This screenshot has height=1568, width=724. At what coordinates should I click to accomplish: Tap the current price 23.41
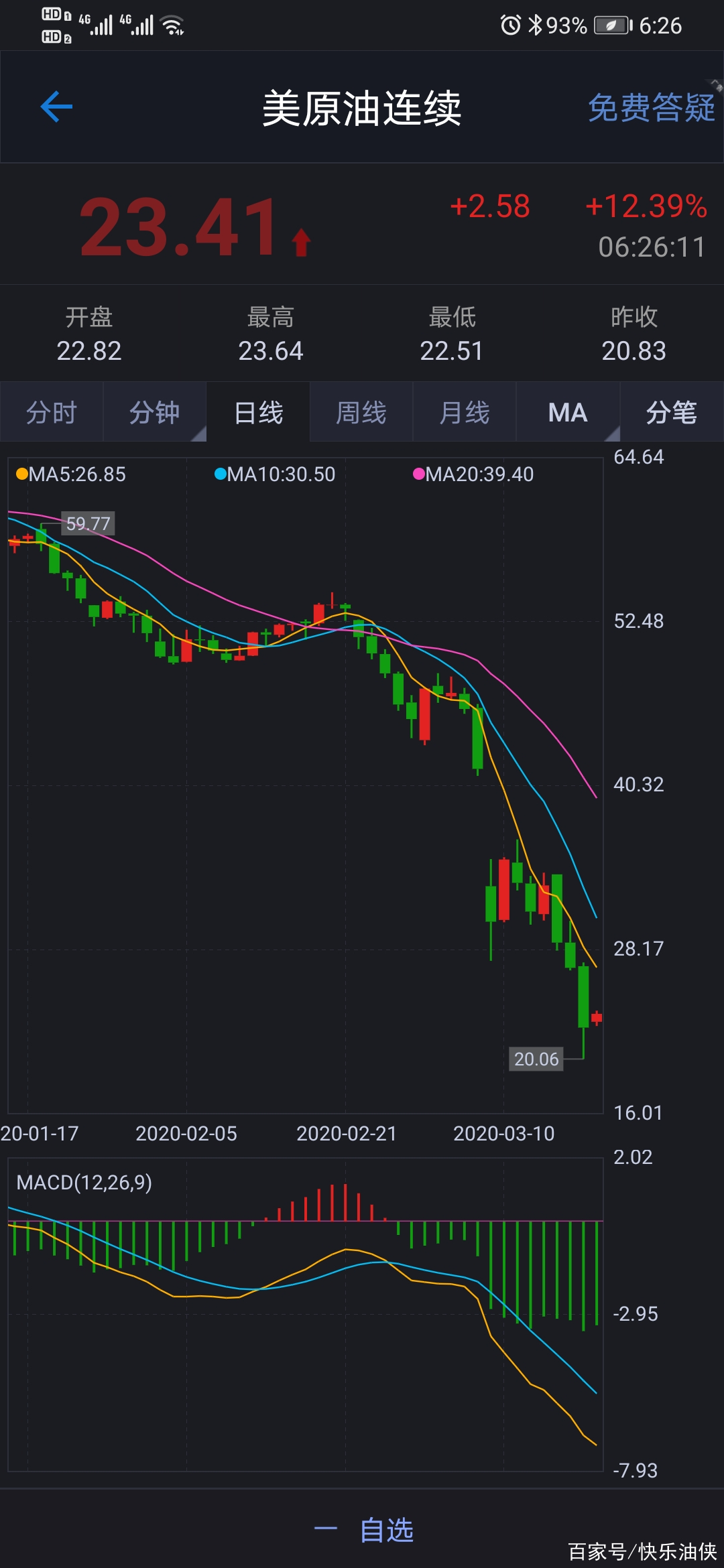coord(179,228)
